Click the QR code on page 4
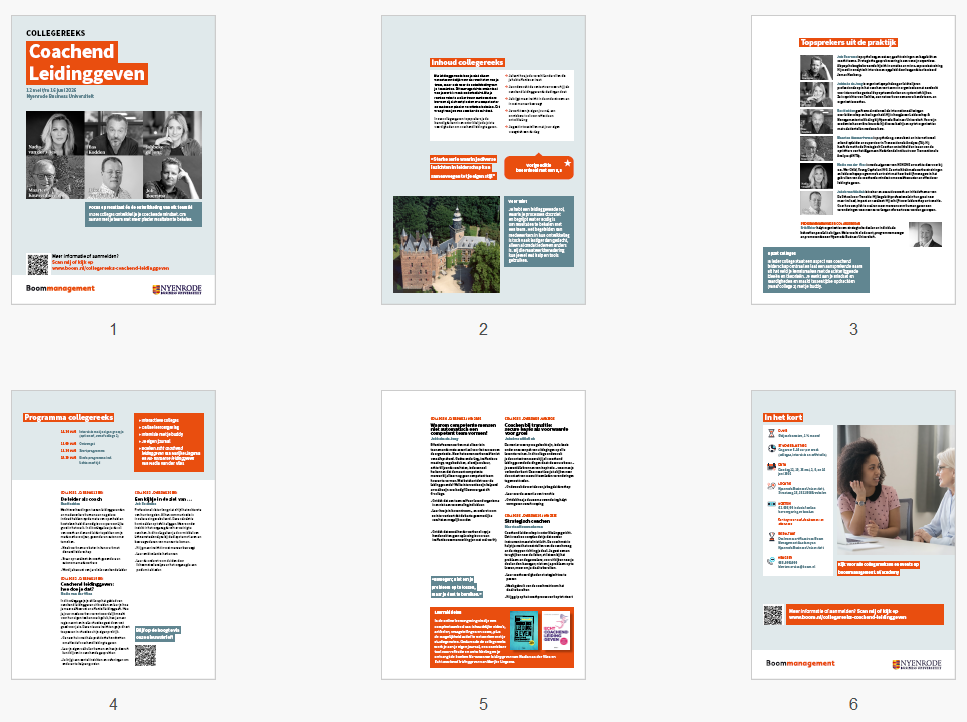967x722 pixels. tap(146, 656)
